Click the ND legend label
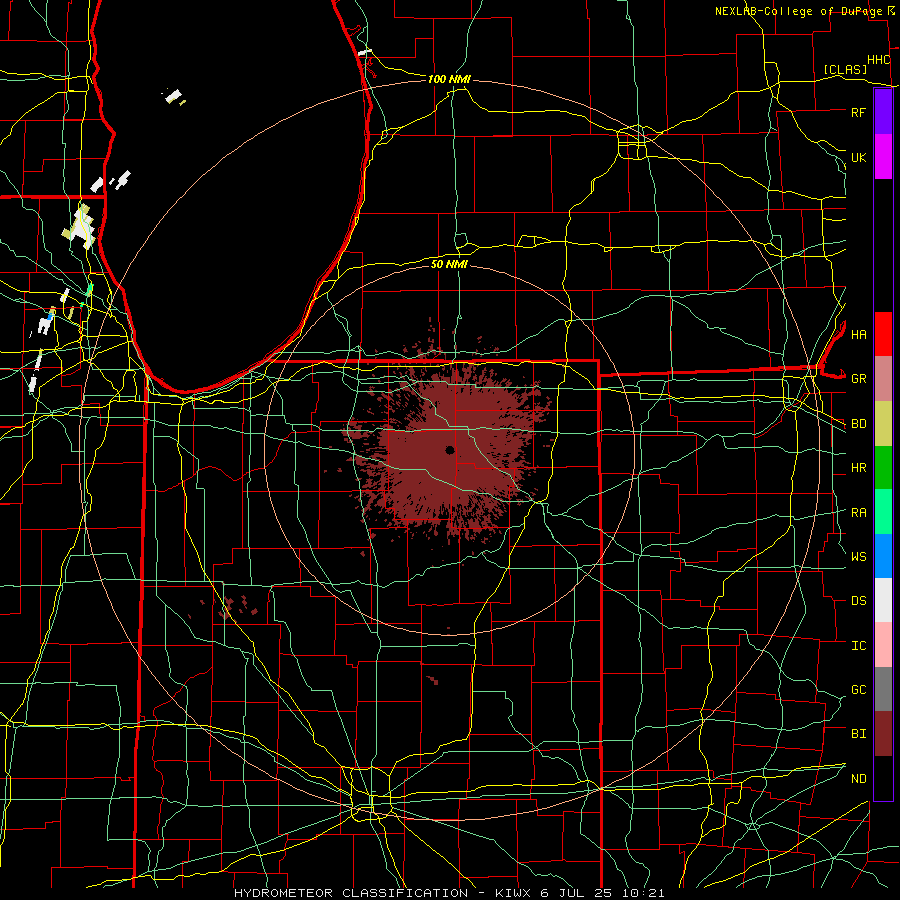The image size is (900, 900). point(858,779)
